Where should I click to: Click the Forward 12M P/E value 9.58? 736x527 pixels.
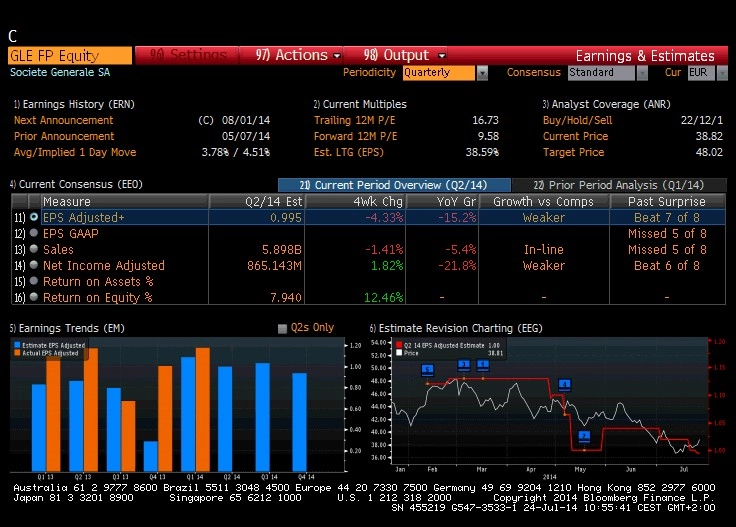[x=488, y=136]
